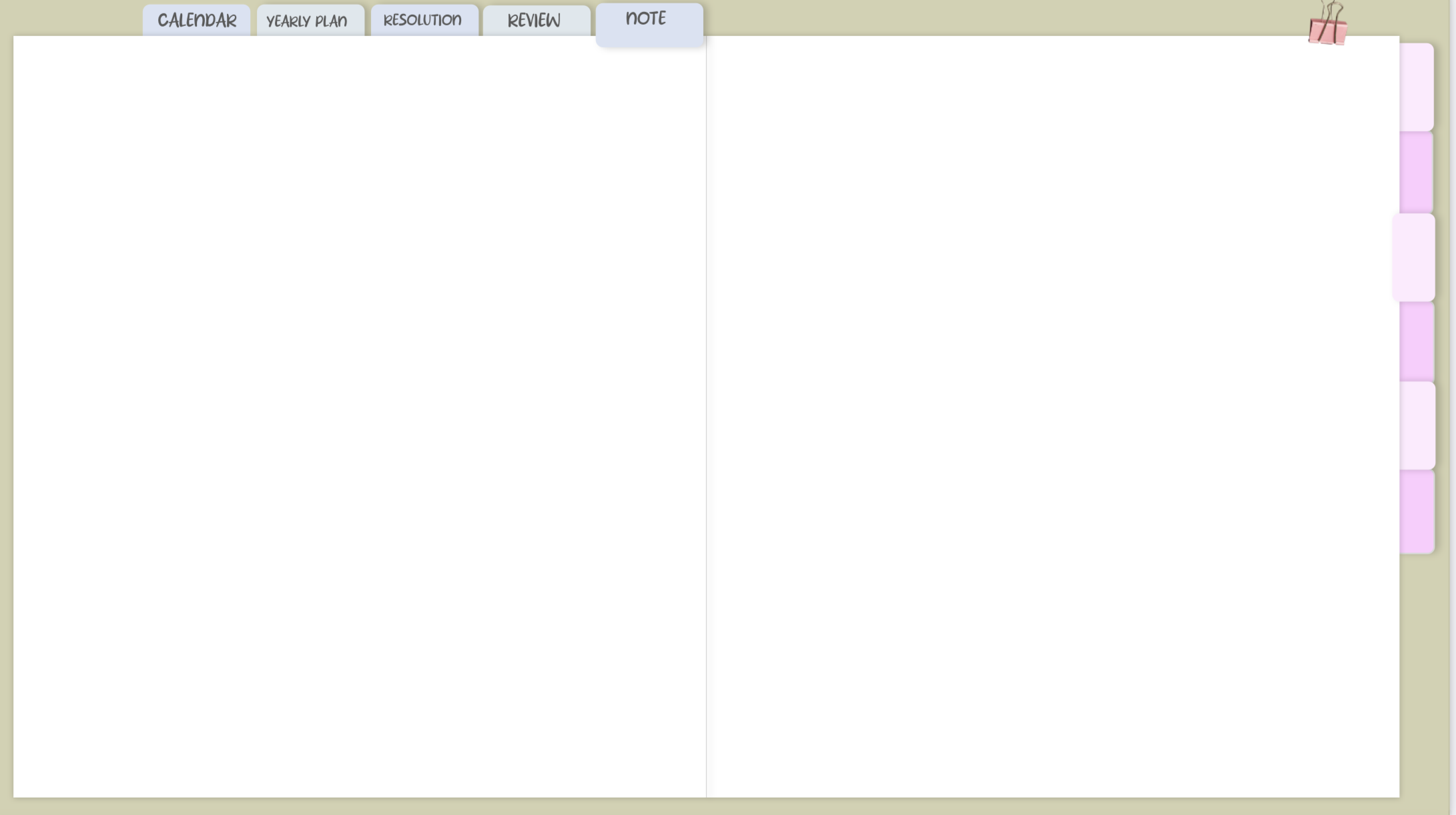Click inside the blank right notebook page
Viewport: 1456px width, 815px height.
coord(1052,417)
